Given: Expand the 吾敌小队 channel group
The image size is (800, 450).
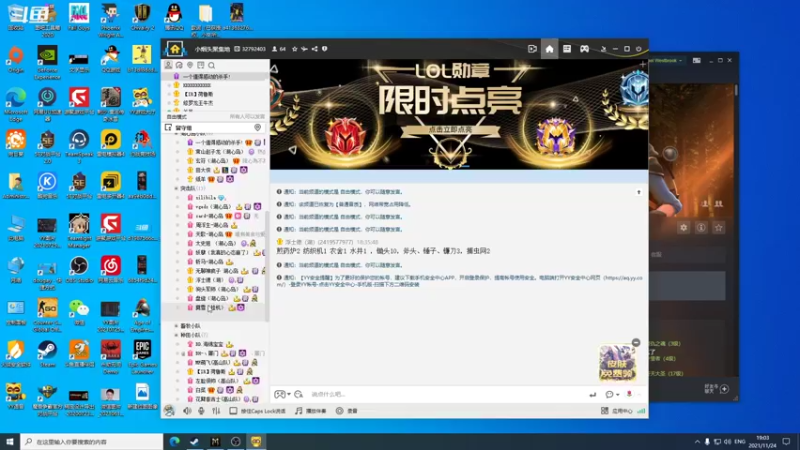Looking at the screenshot, I should (177, 326).
